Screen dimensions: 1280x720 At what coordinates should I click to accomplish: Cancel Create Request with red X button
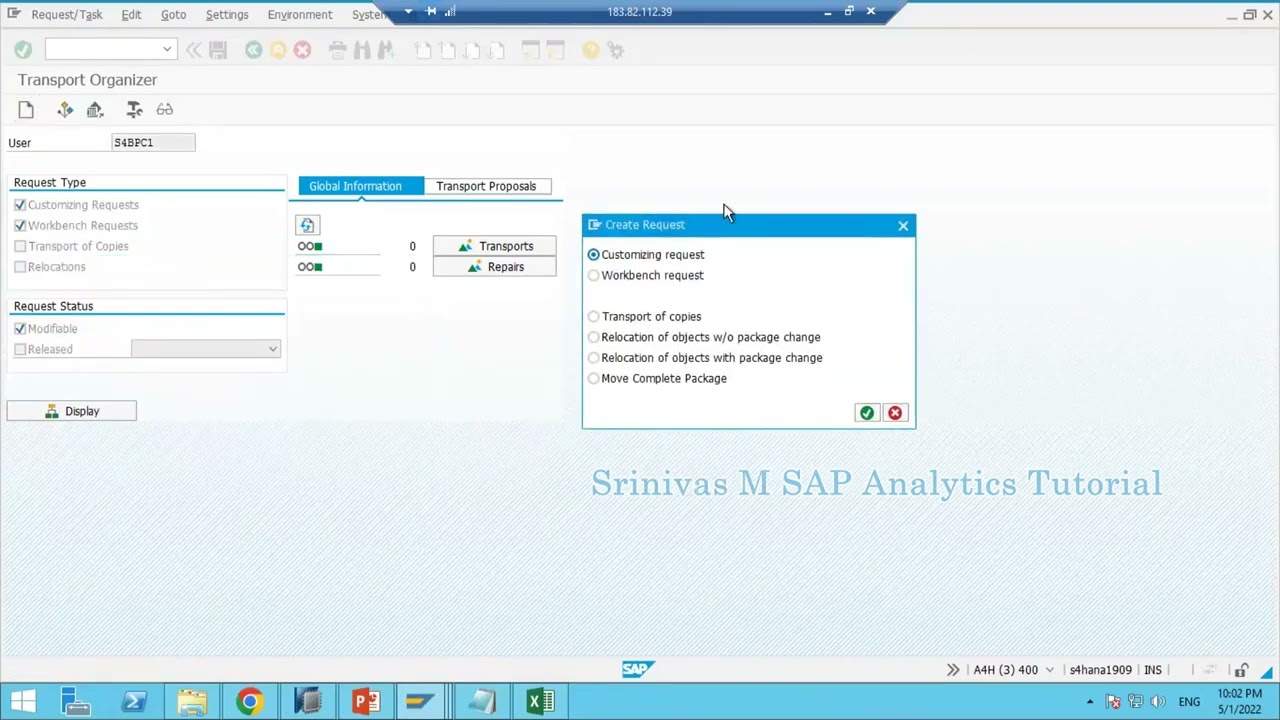(895, 413)
